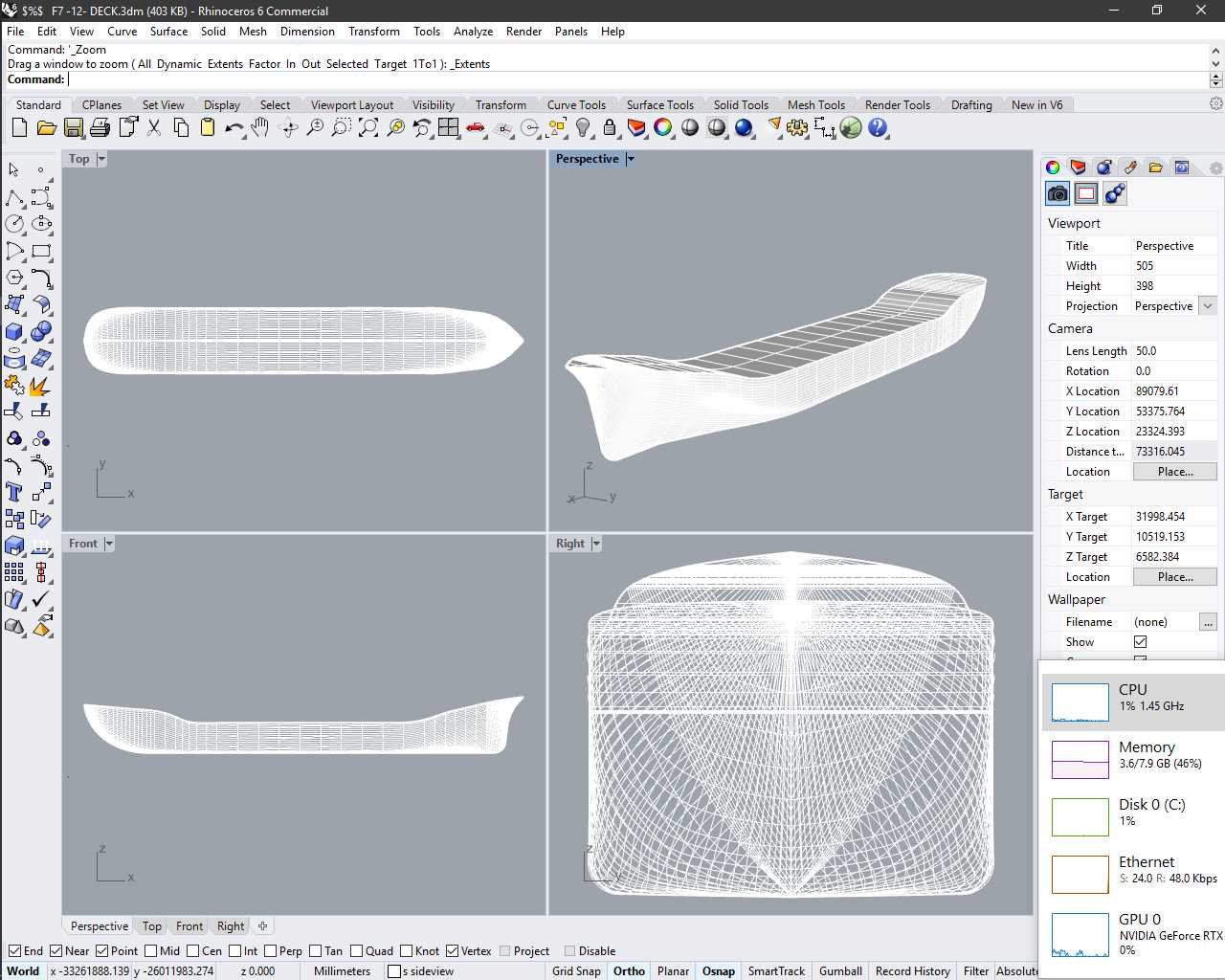Open the Right viewport dropdown arrow

(596, 544)
